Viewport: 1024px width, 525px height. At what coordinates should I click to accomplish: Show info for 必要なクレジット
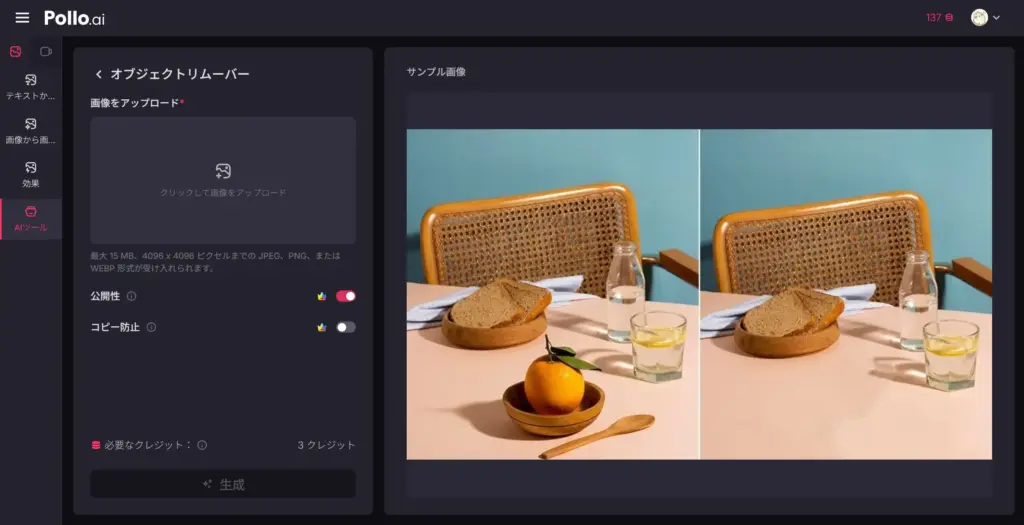(202, 445)
